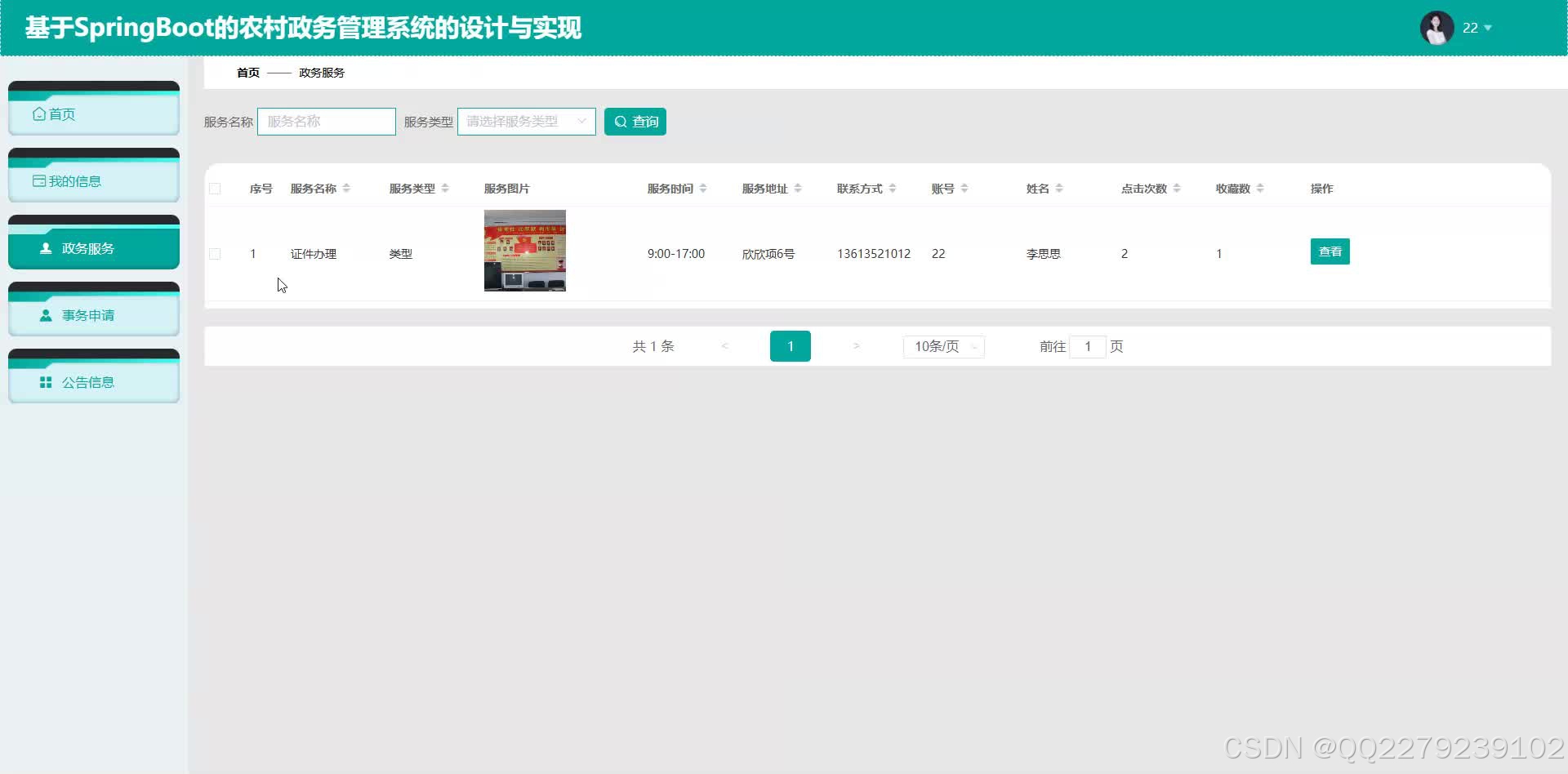The image size is (1568, 774).
Task: Focus the 服务名称 search input
Action: [x=327, y=122]
